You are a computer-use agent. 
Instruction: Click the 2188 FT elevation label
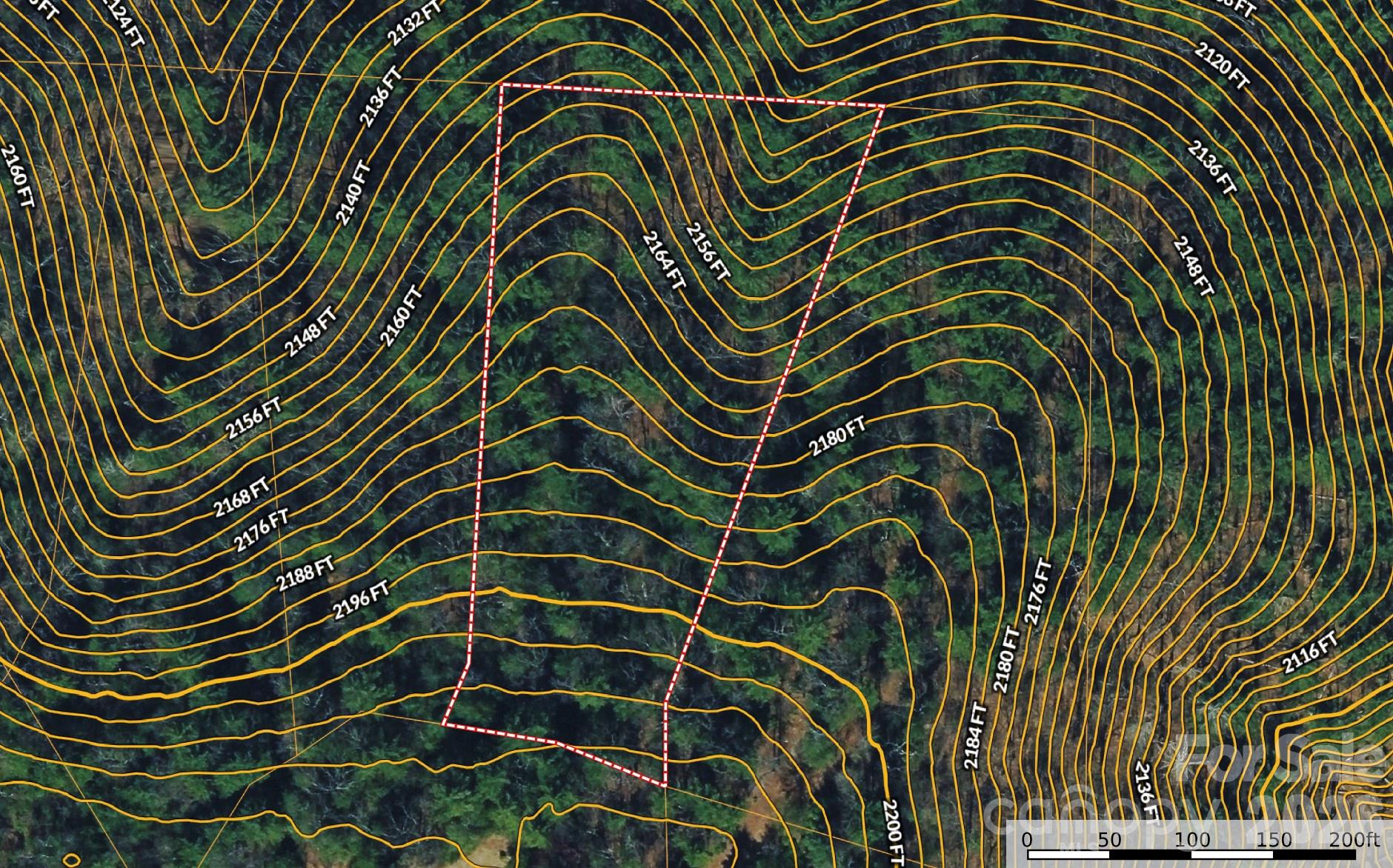305,573
